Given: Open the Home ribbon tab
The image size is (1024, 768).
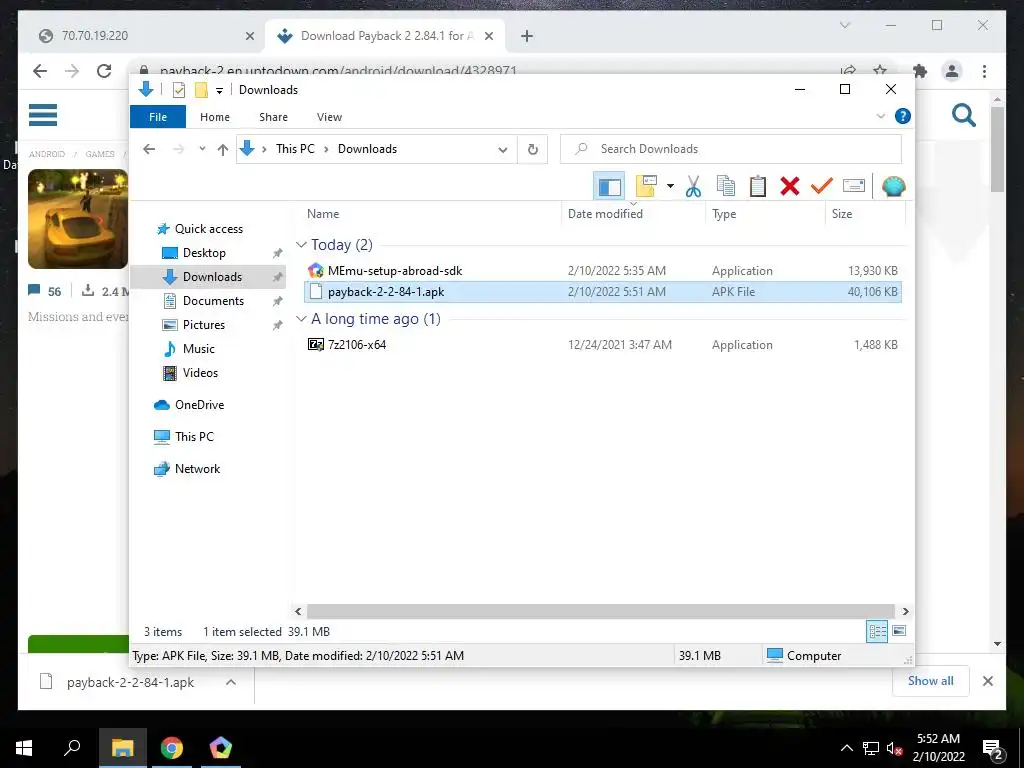Looking at the screenshot, I should (215, 117).
